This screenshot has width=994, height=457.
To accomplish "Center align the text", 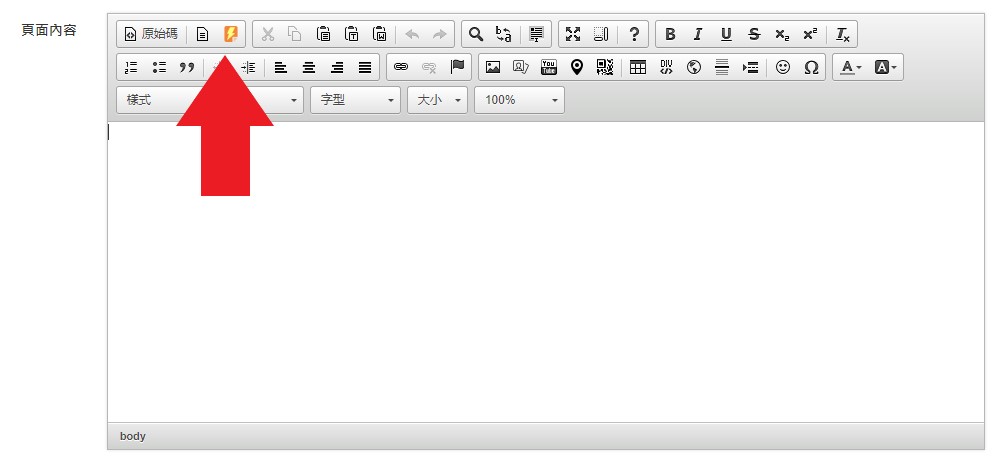I will [x=309, y=67].
